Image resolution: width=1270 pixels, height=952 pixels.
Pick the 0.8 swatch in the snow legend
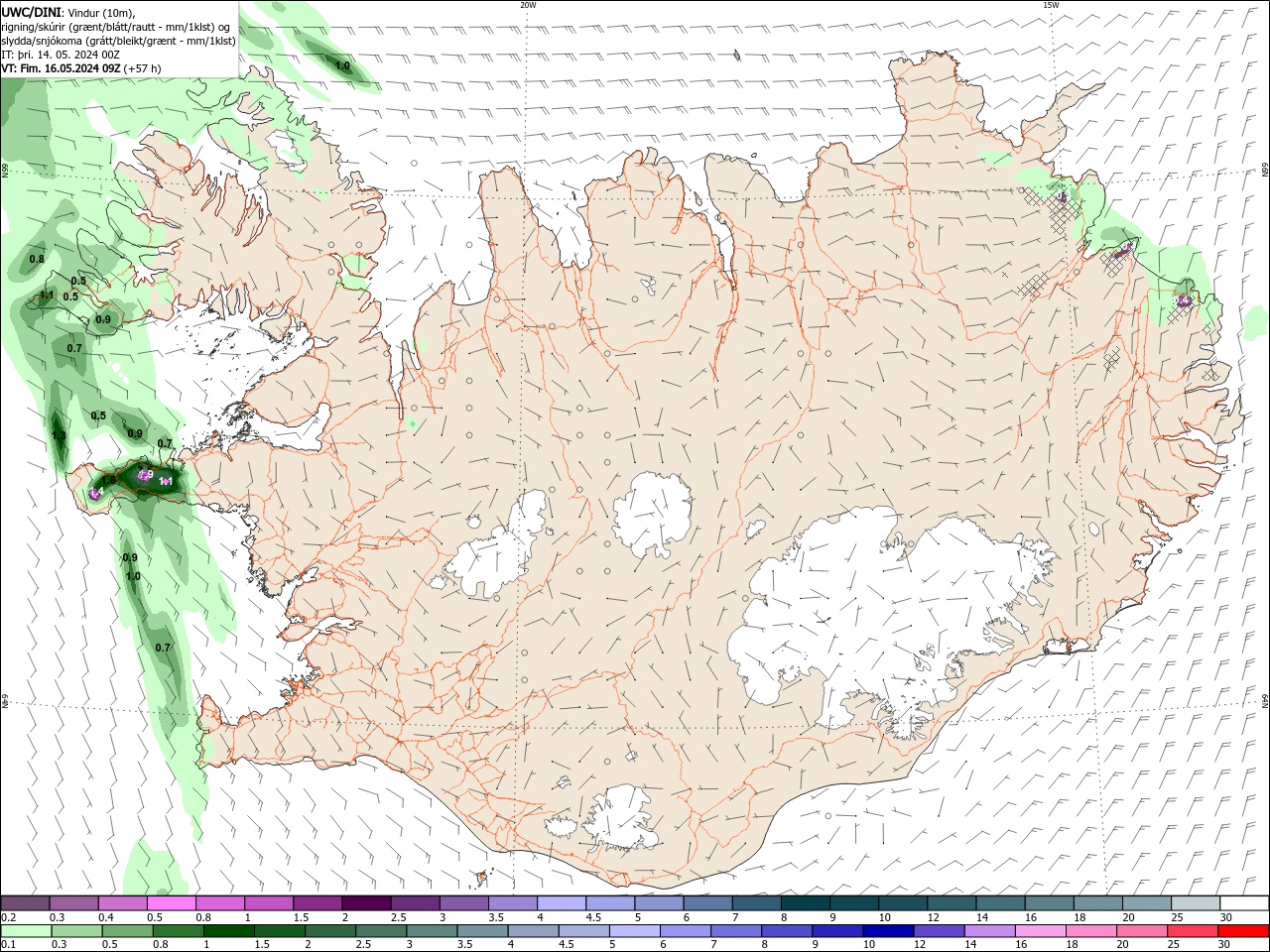coord(220,903)
